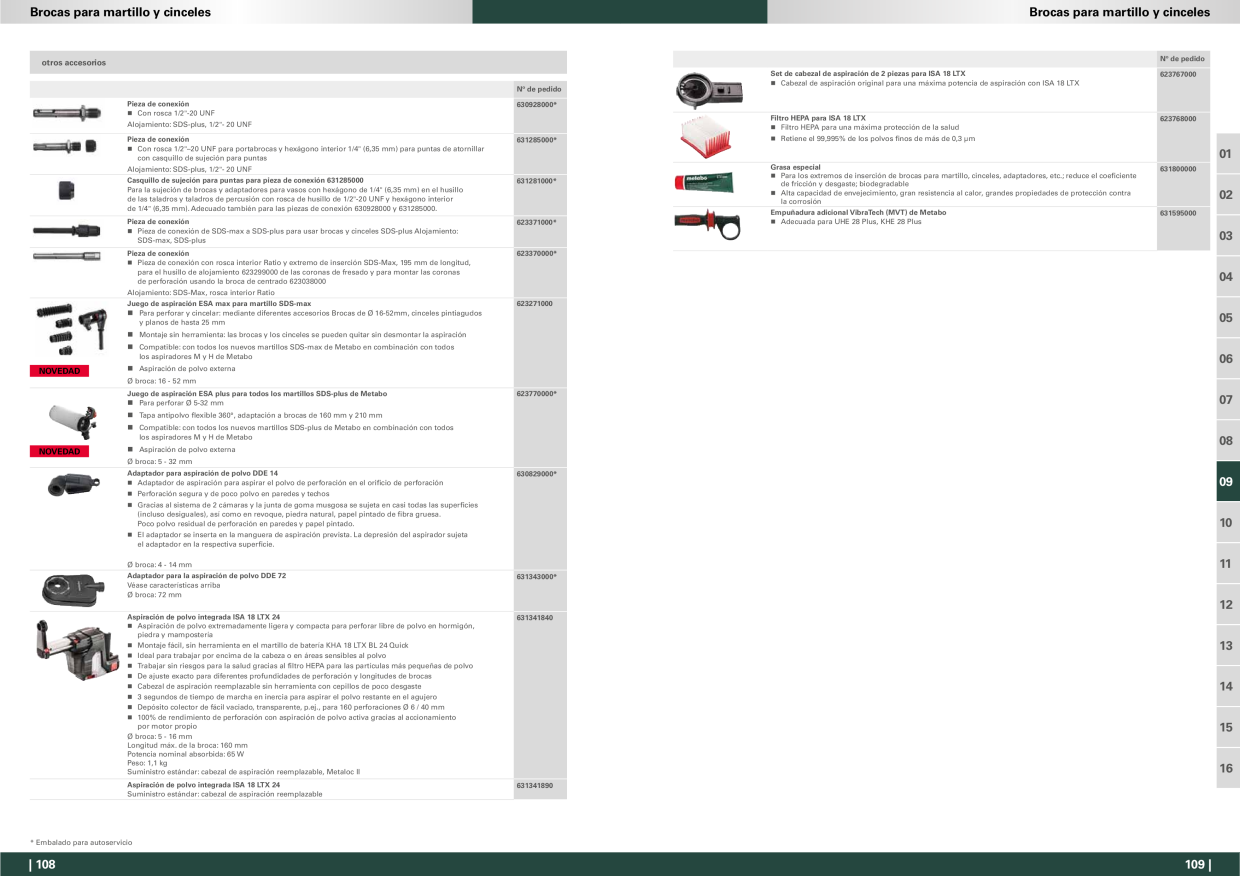This screenshot has width=1240, height=876.
Task: Click the NOVEDAD badge beside ESA max set
Action: [x=59, y=371]
